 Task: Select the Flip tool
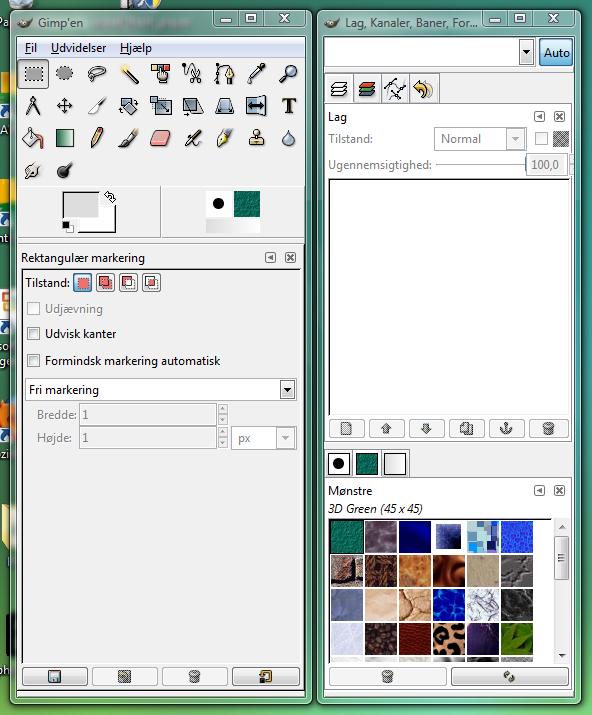click(256, 106)
